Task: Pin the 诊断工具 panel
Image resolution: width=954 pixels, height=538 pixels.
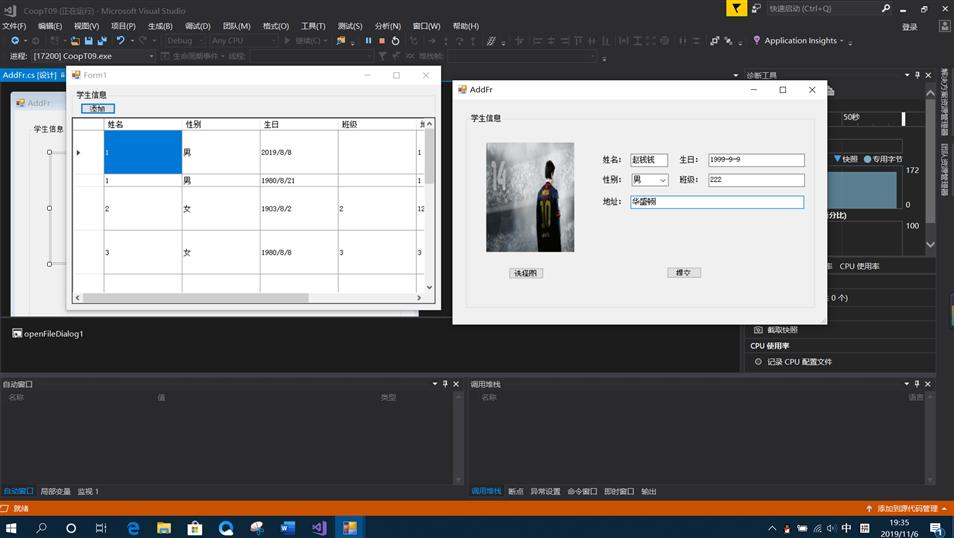Action: 917,75
